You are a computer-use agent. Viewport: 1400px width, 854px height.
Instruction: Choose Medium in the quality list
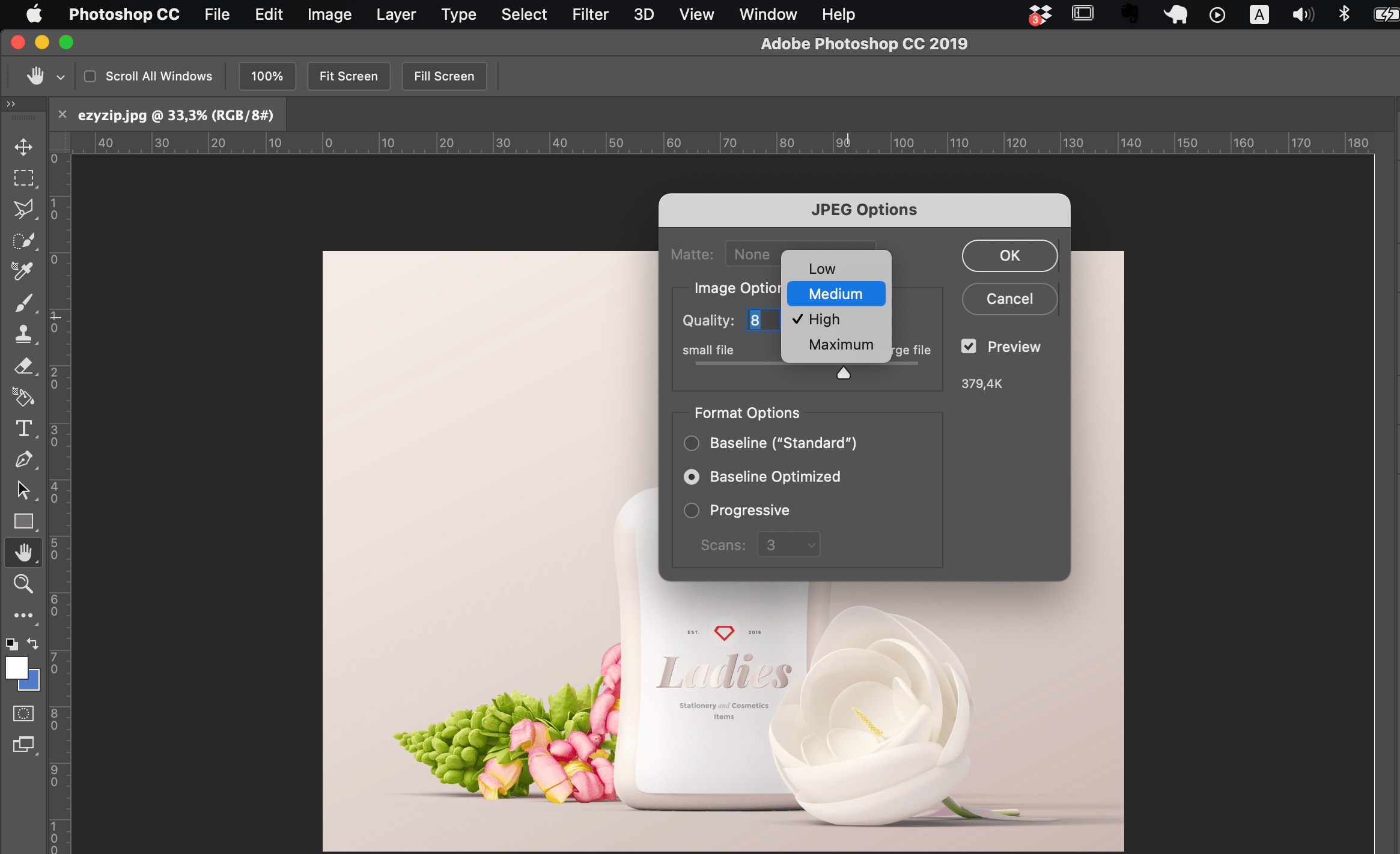[836, 294]
